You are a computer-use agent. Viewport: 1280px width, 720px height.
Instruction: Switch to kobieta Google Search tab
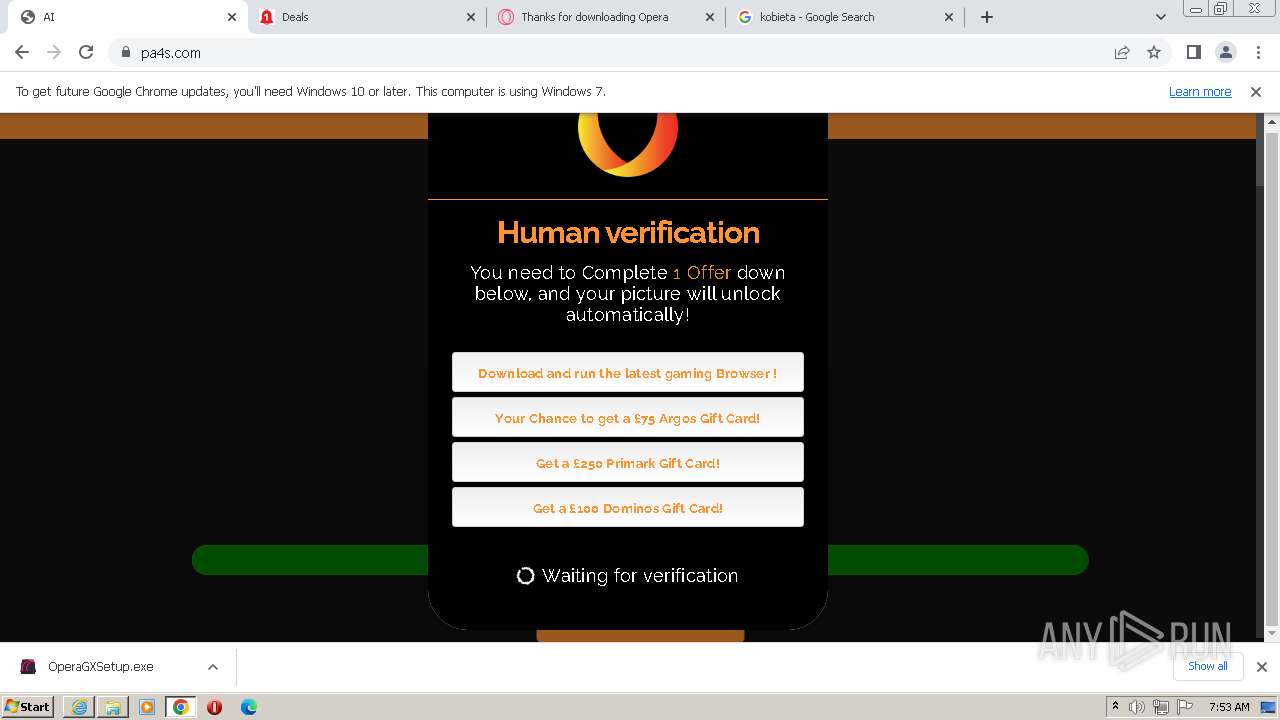(846, 17)
